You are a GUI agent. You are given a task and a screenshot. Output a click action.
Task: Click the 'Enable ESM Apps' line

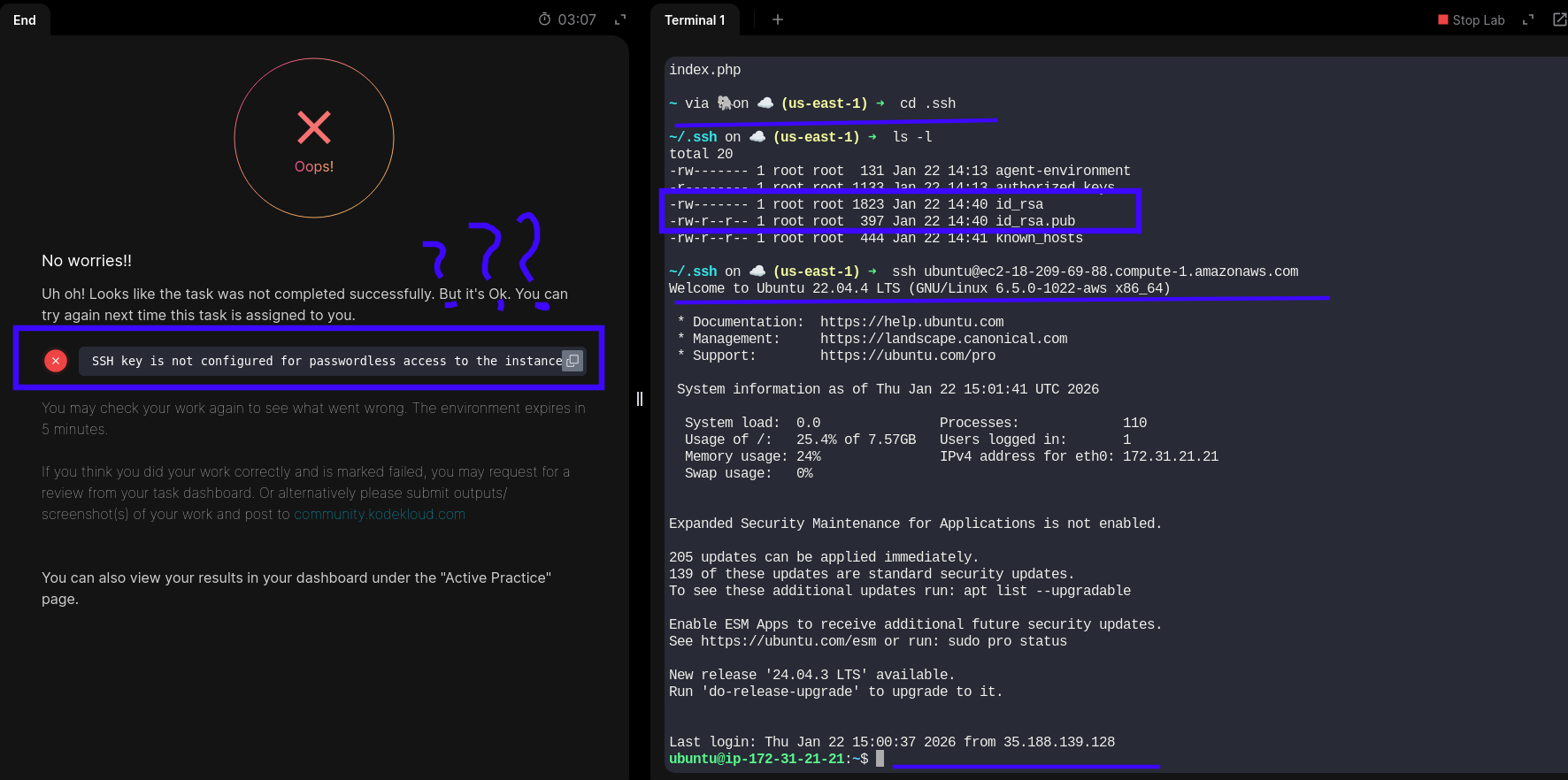click(916, 624)
